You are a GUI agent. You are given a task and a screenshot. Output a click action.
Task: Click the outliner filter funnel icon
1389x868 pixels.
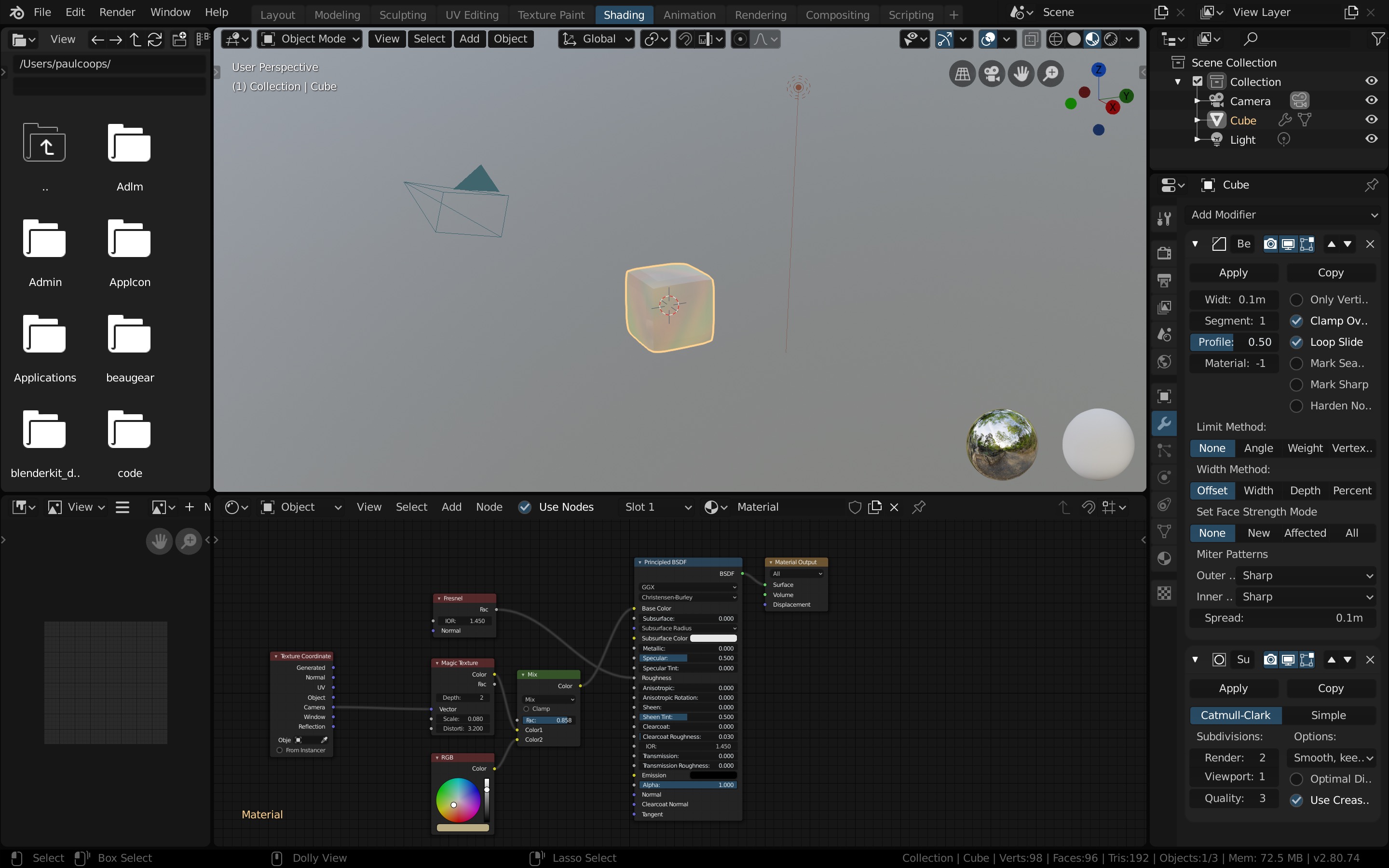click(1377, 39)
